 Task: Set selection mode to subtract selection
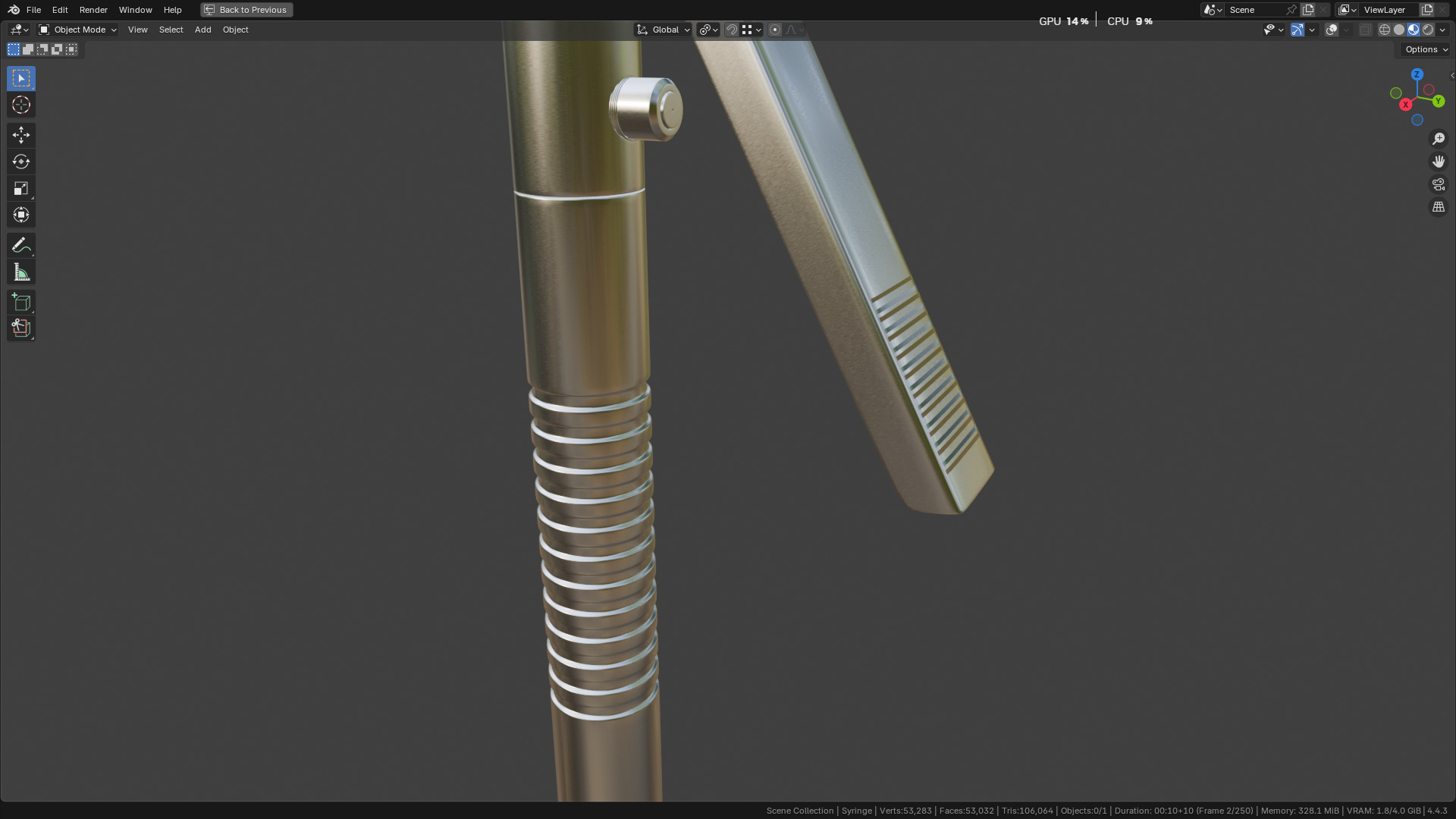pyautogui.click(x=42, y=49)
